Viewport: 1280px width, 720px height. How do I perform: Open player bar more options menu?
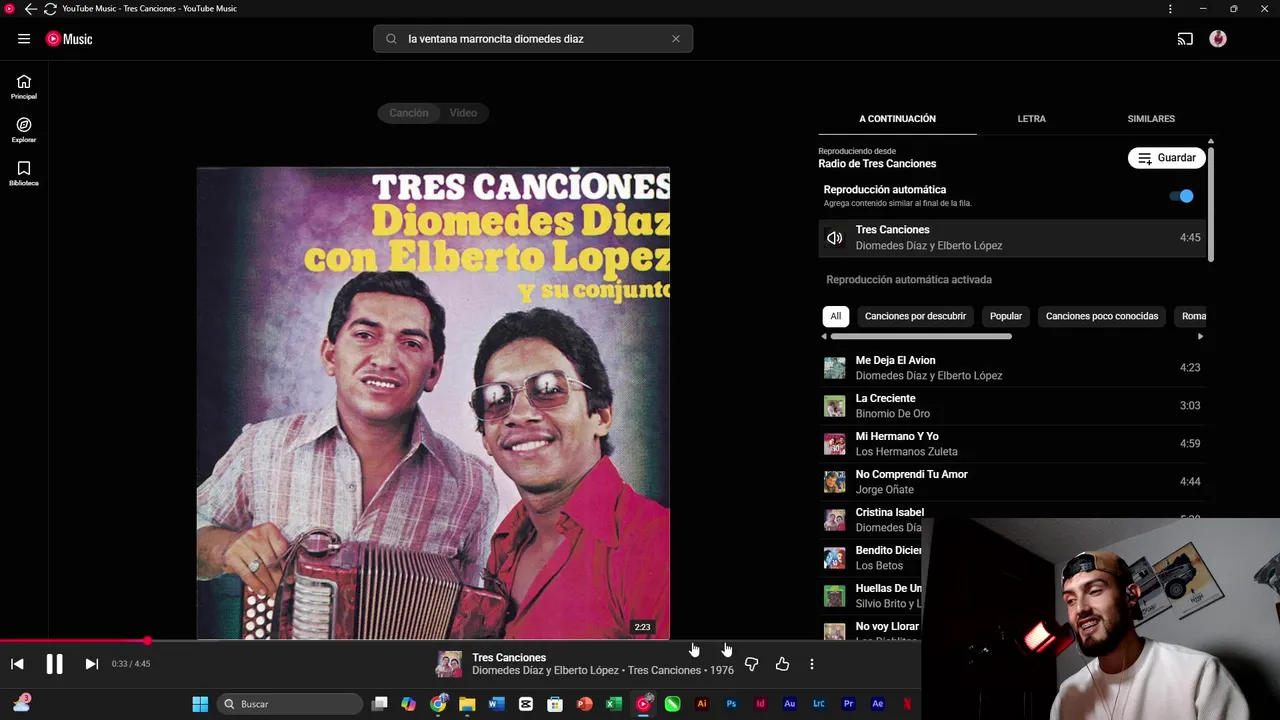tap(812, 664)
